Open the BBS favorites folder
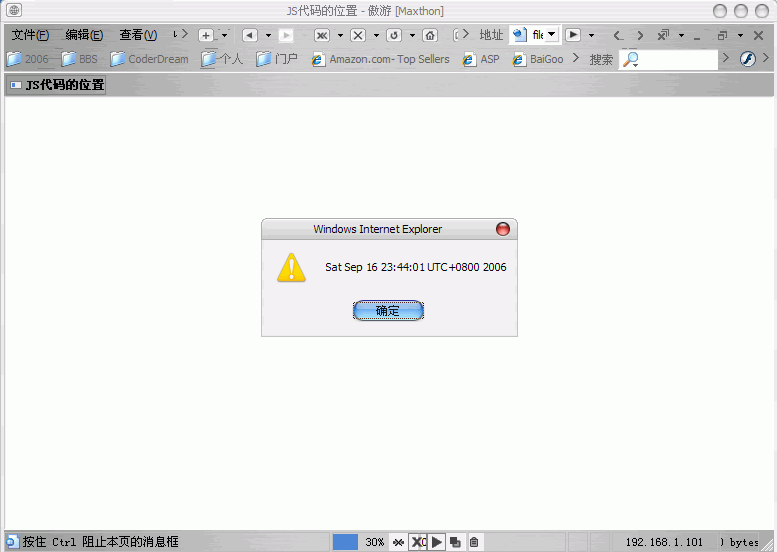777x552 pixels. tap(79, 59)
